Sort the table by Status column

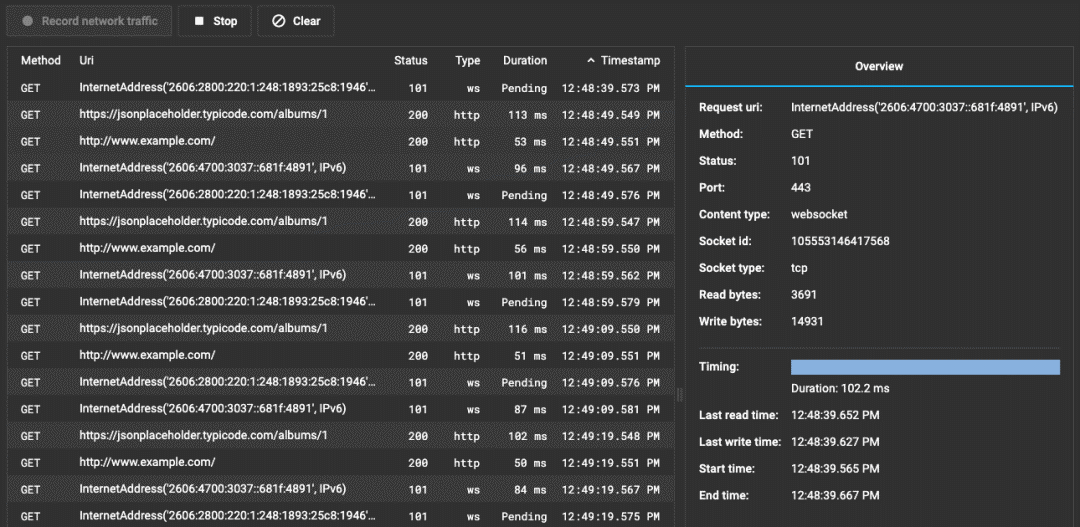410,60
